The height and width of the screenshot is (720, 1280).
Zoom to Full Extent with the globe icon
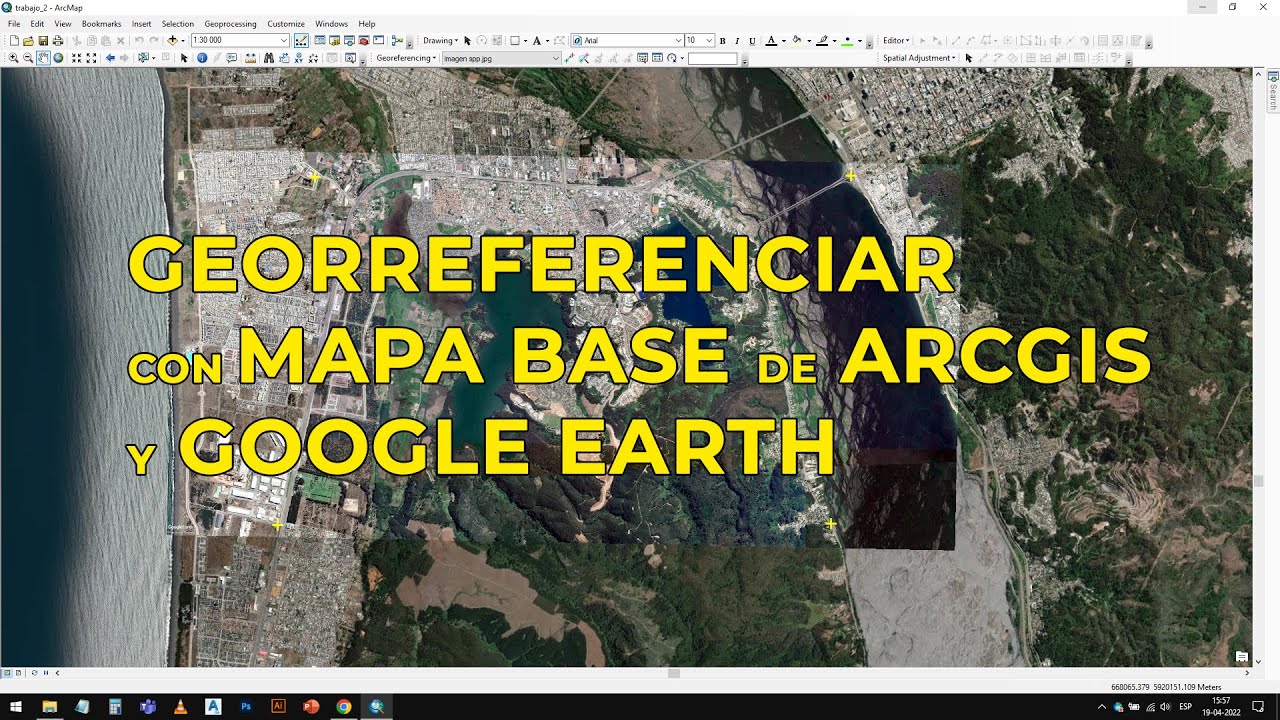pyautogui.click(x=58, y=58)
